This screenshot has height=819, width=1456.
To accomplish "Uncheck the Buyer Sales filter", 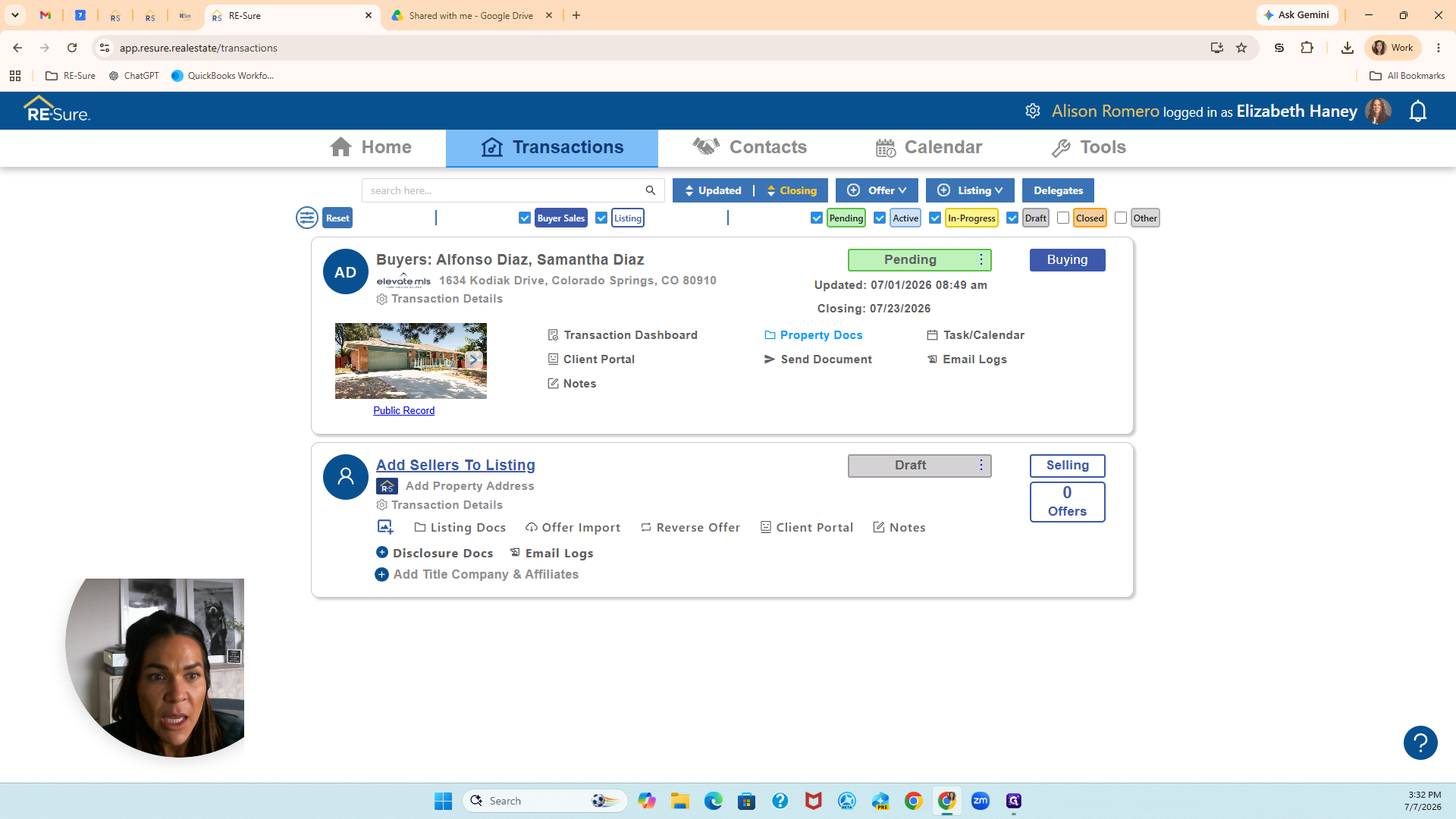I will point(525,218).
